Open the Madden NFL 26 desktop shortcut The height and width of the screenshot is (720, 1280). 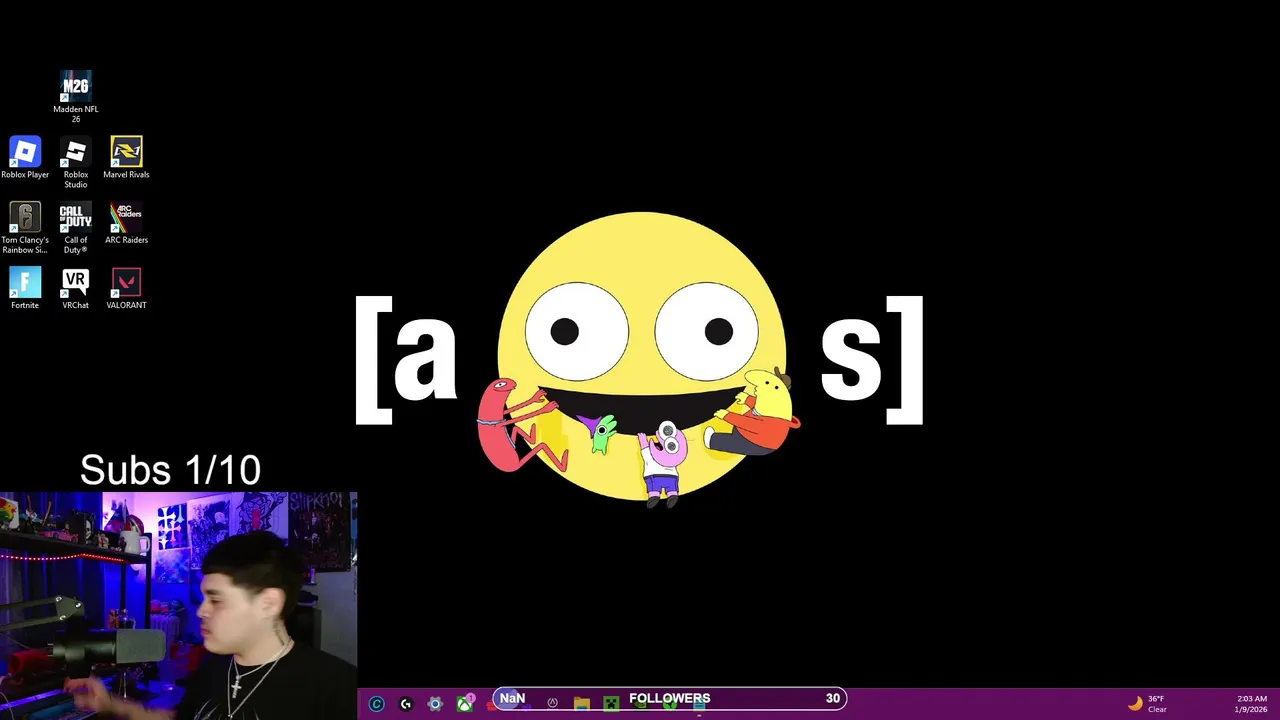click(x=75, y=97)
